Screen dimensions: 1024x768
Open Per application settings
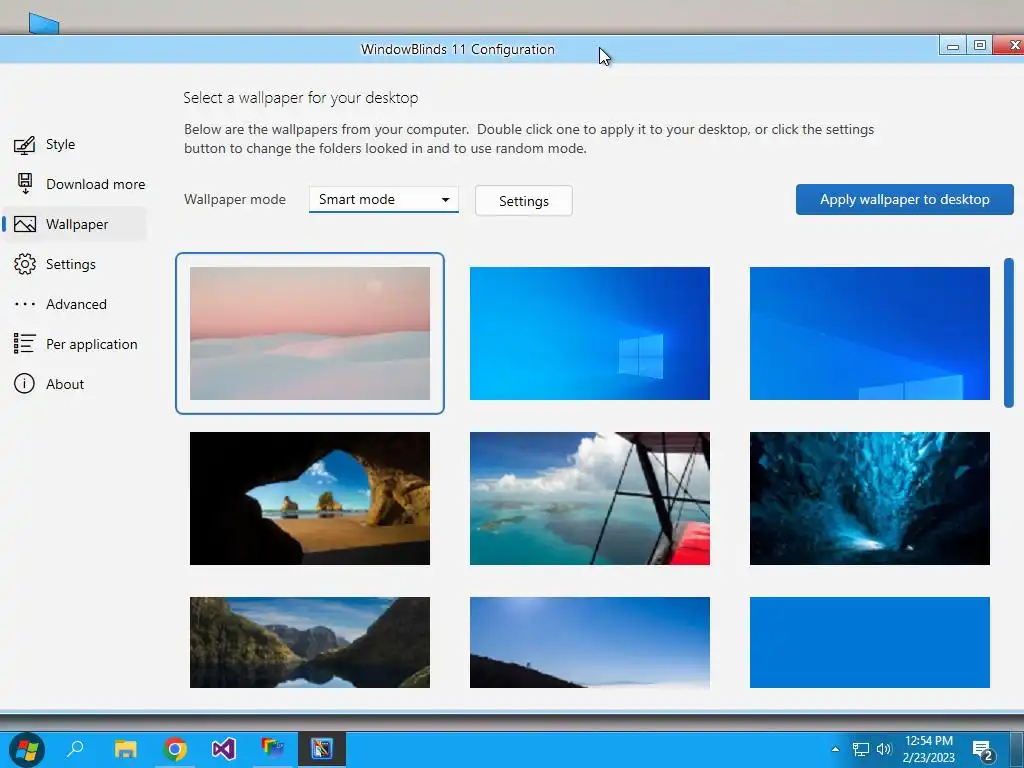point(91,344)
